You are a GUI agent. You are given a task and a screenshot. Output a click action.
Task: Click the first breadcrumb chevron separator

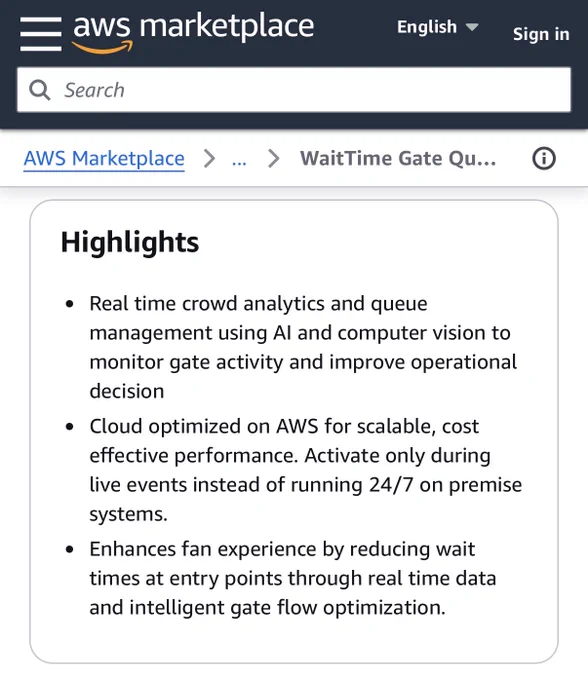pos(209,158)
